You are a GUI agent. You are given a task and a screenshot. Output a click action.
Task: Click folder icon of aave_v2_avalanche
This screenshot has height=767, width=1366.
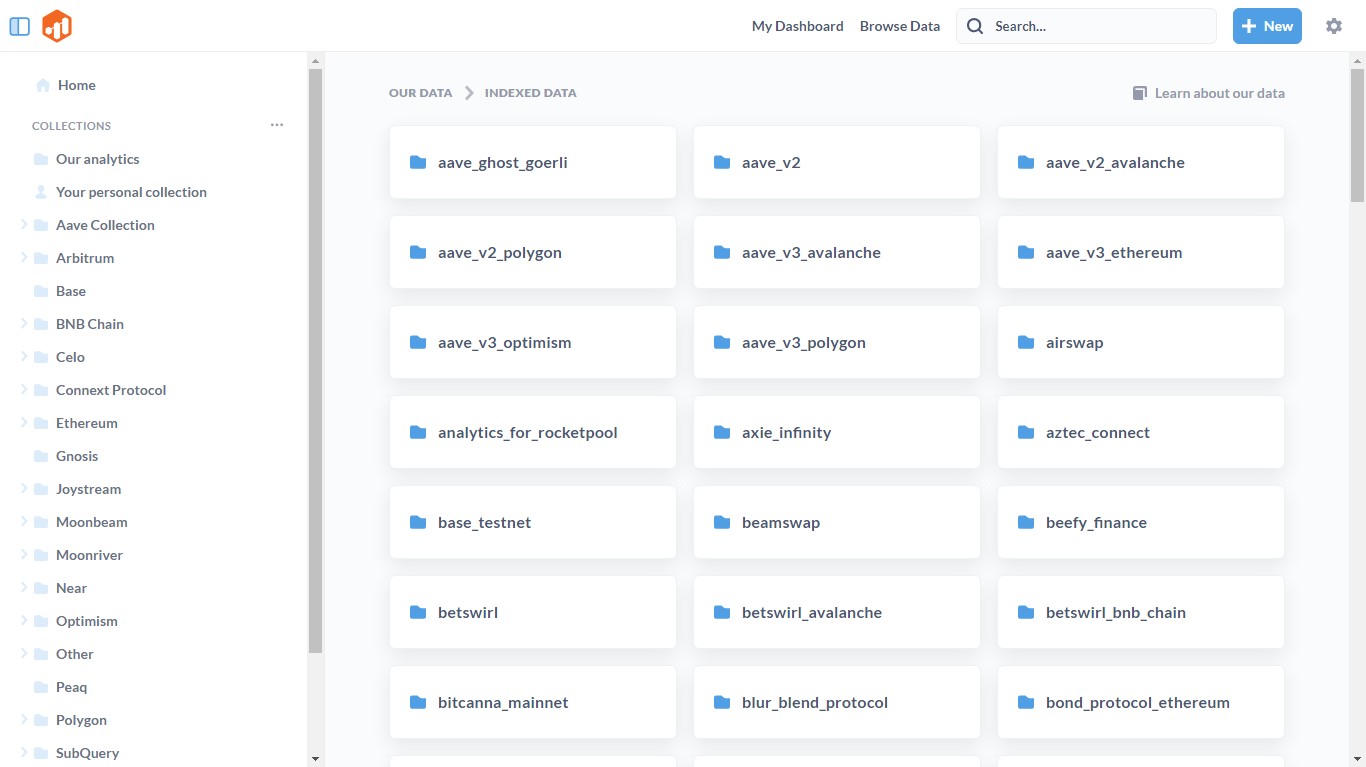(x=1026, y=162)
